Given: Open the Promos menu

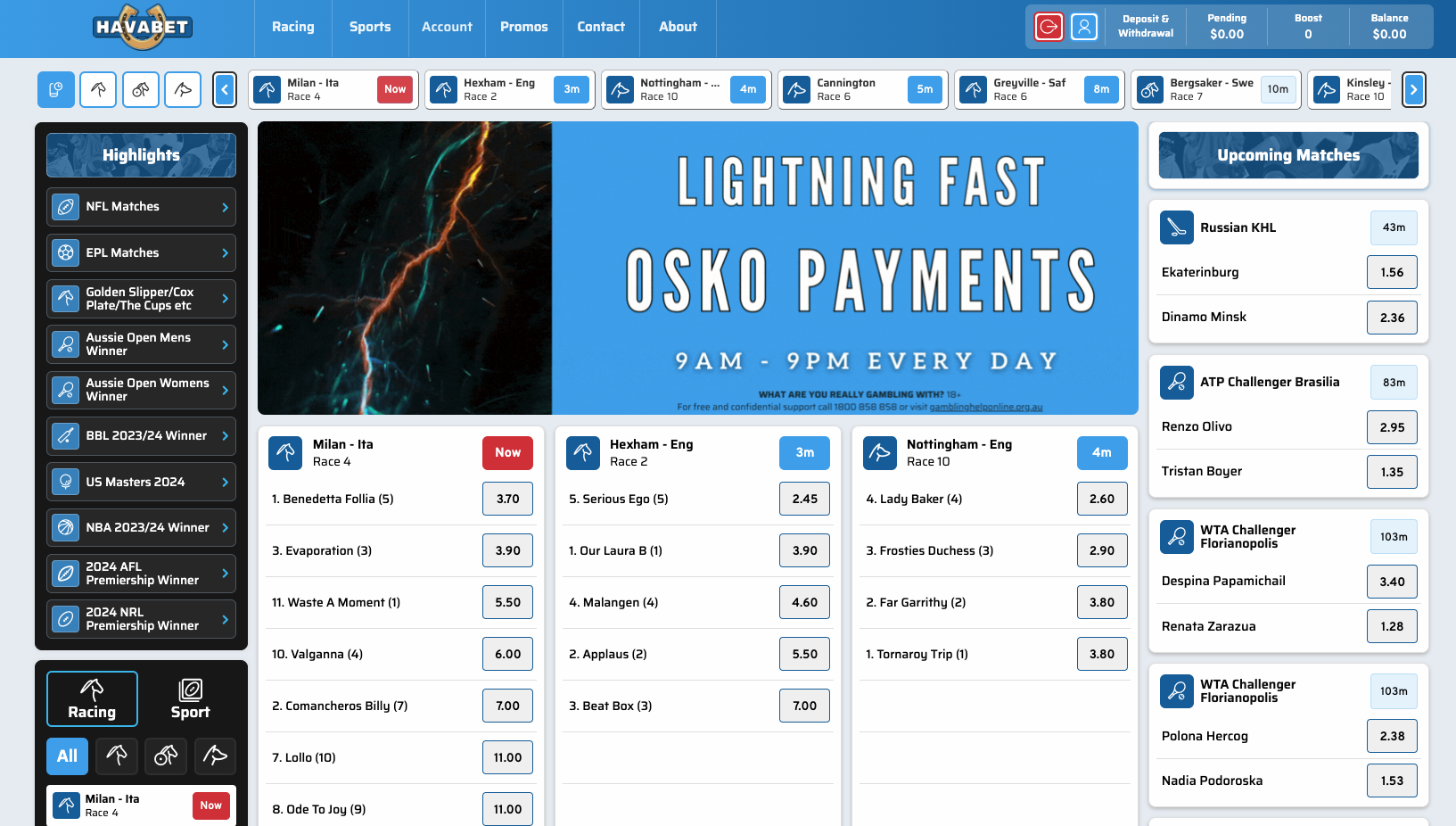Looking at the screenshot, I should coord(524,27).
